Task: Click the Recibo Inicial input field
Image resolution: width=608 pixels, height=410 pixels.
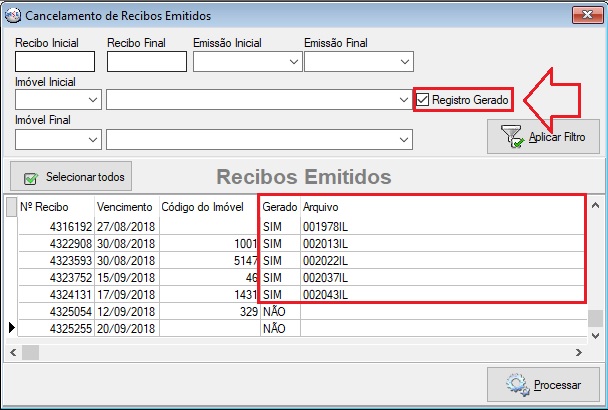Action: [x=55, y=62]
